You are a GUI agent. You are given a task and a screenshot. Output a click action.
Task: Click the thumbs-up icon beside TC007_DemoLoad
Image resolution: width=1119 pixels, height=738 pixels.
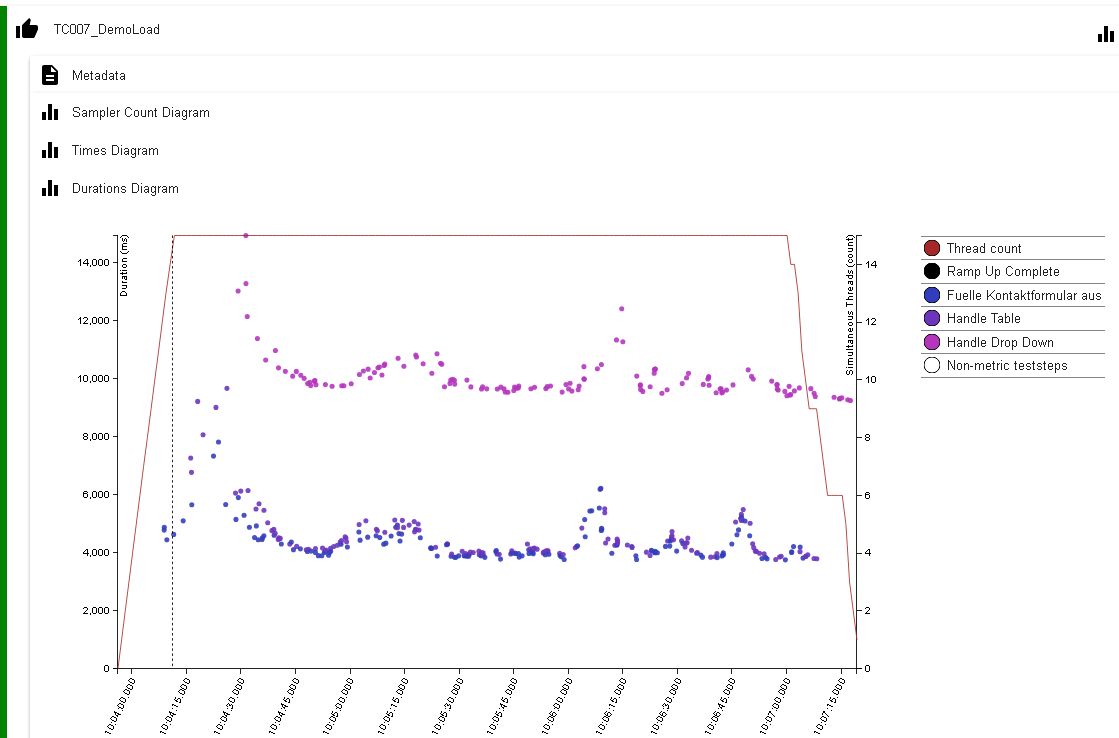[x=27, y=29]
